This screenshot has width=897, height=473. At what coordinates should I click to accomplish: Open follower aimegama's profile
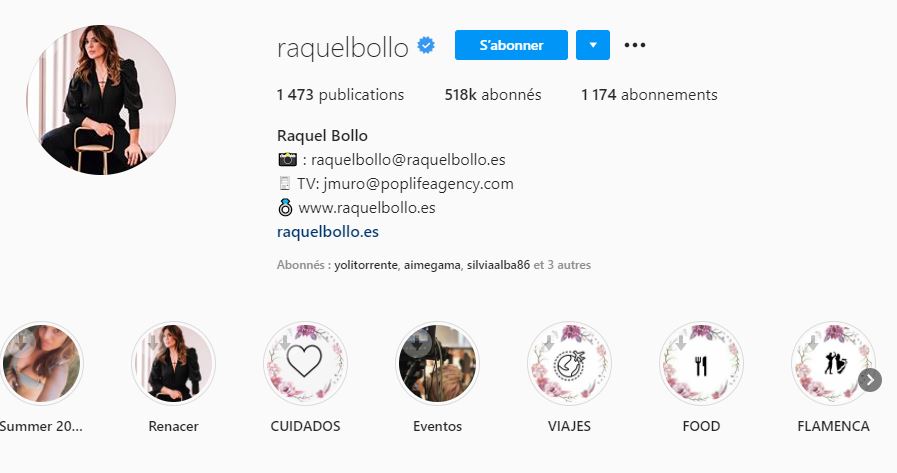tap(432, 265)
